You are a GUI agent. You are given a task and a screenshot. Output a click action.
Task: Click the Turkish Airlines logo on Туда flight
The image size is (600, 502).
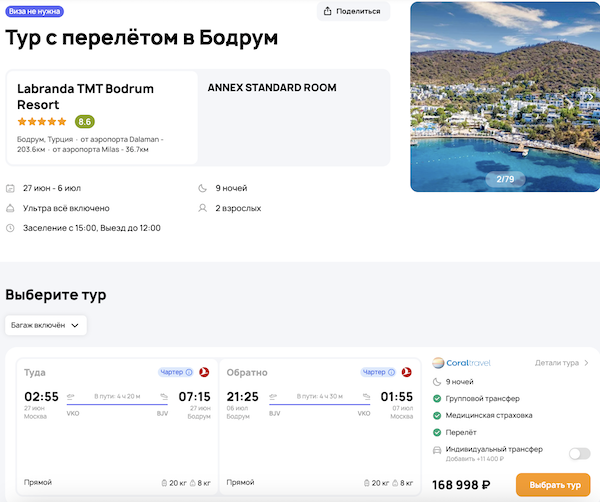point(203,372)
